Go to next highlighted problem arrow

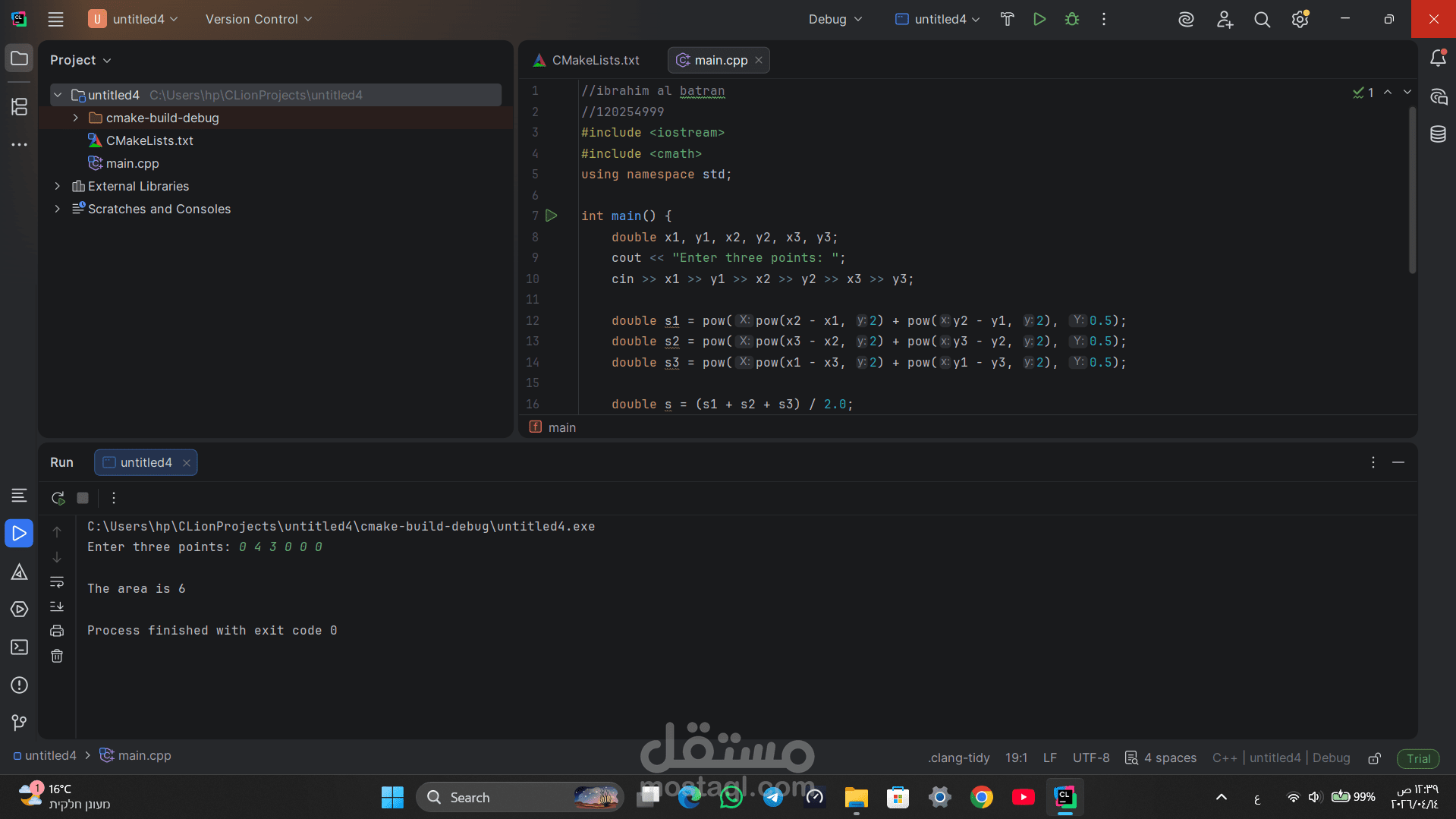pos(1407,92)
